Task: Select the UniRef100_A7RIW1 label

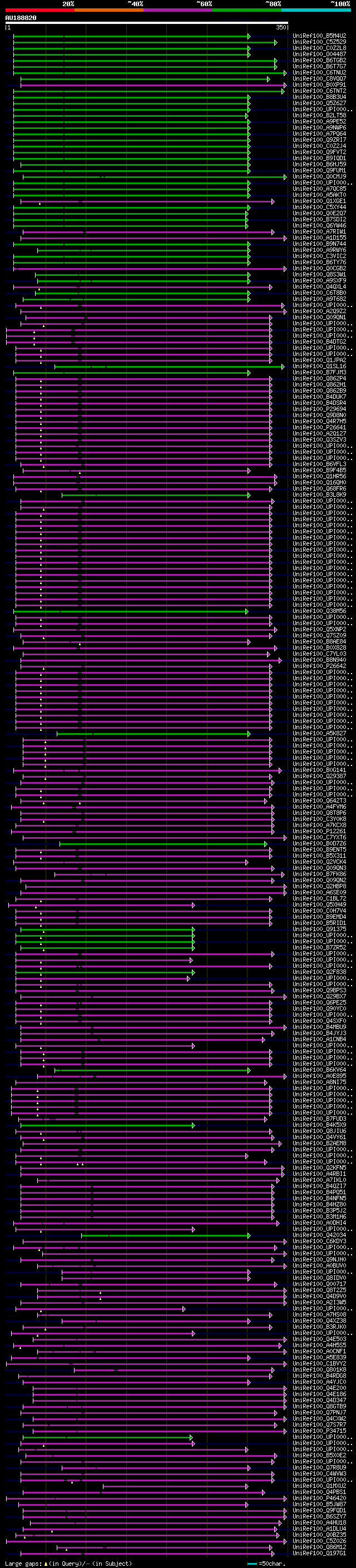Action: (319, 231)
